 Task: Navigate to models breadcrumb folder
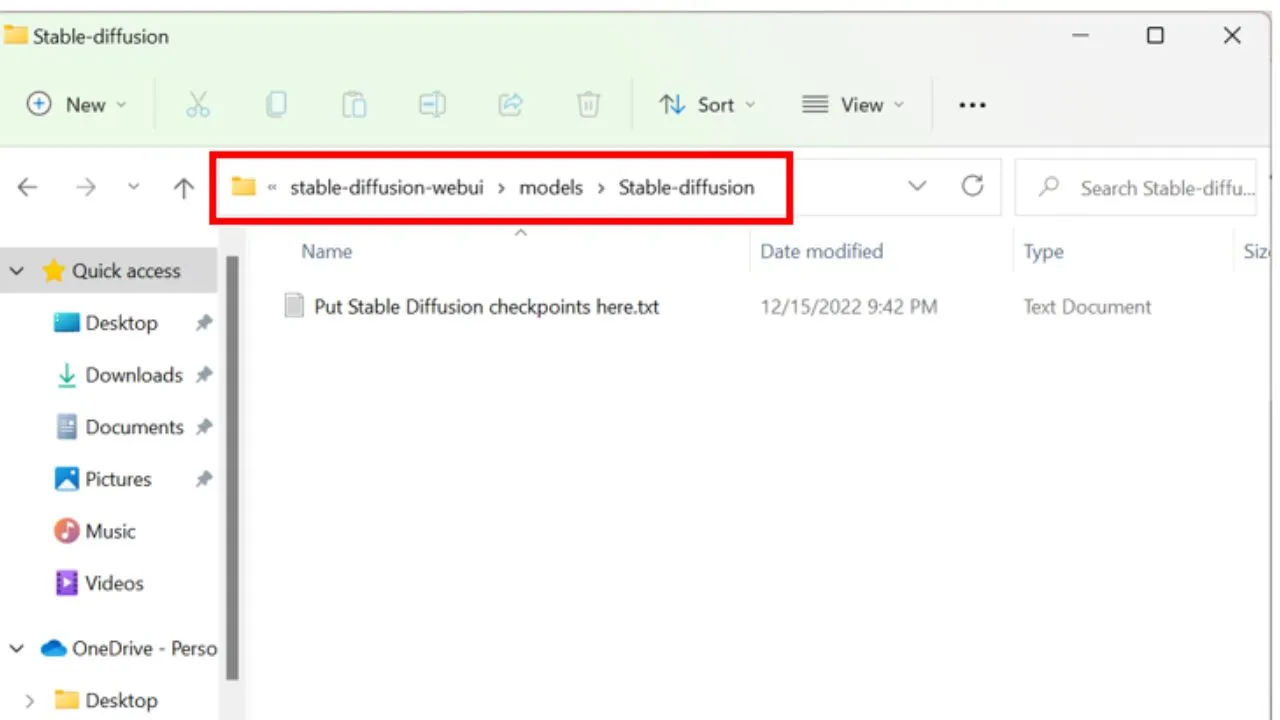[551, 187]
